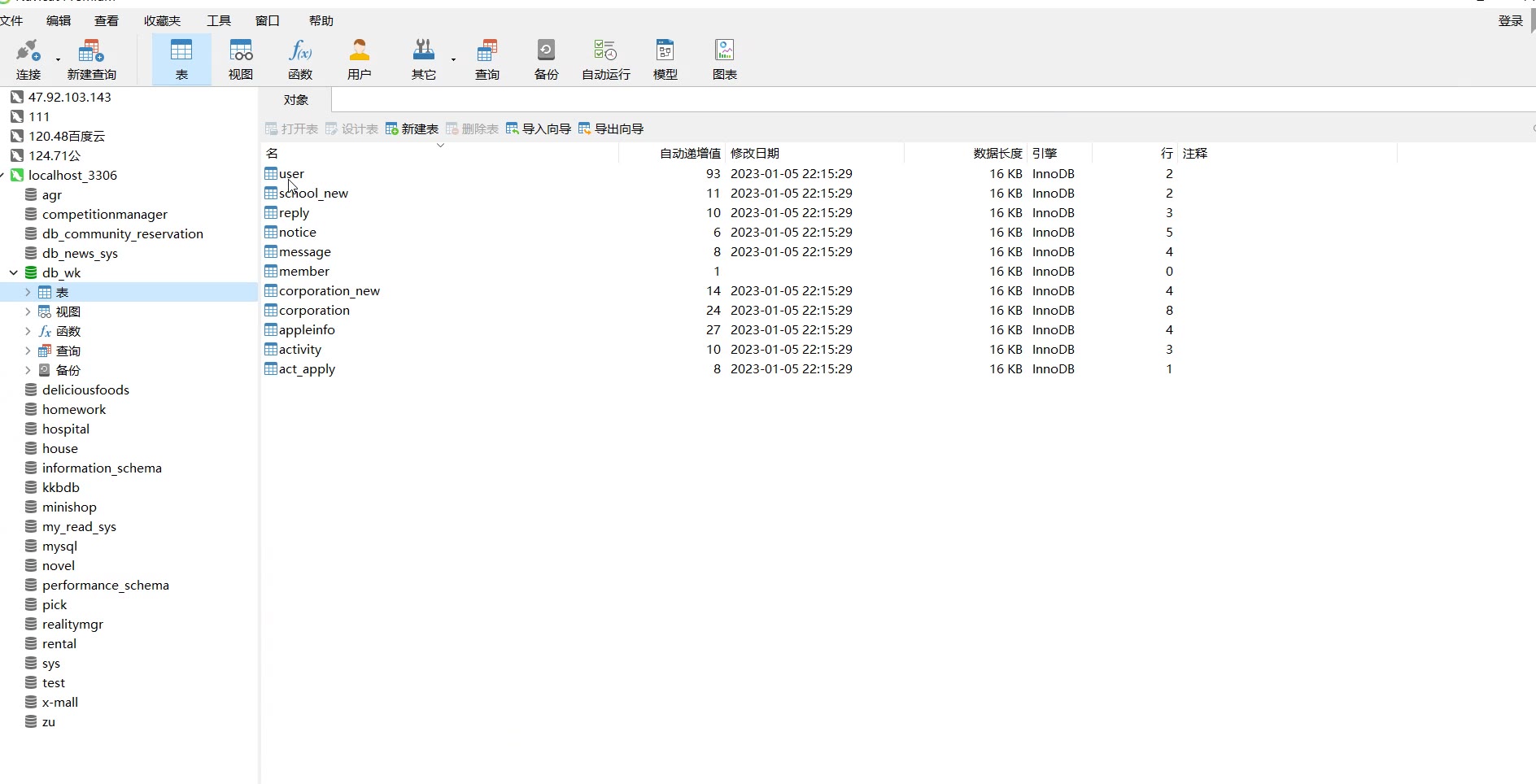Select the 120.48百度云 connection
Viewport: 1536px width, 784px height.
pos(67,136)
